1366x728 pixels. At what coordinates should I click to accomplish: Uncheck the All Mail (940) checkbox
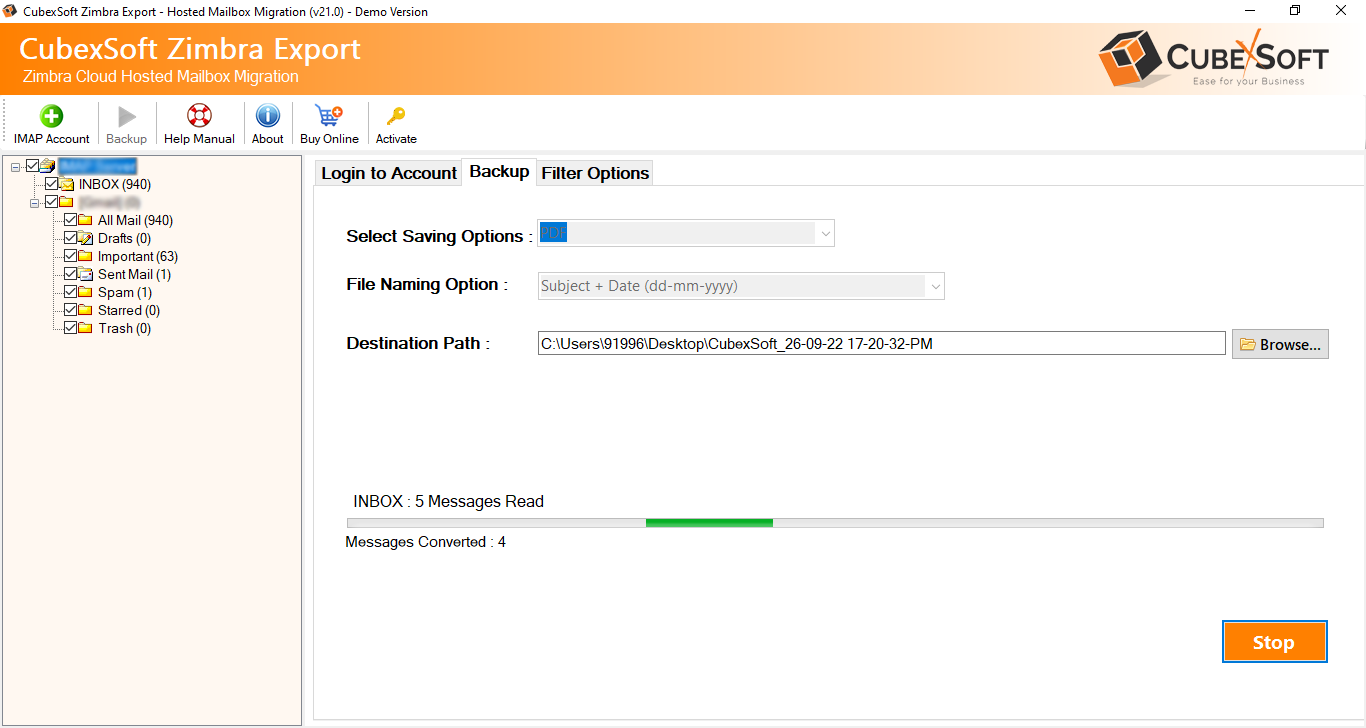(x=71, y=220)
